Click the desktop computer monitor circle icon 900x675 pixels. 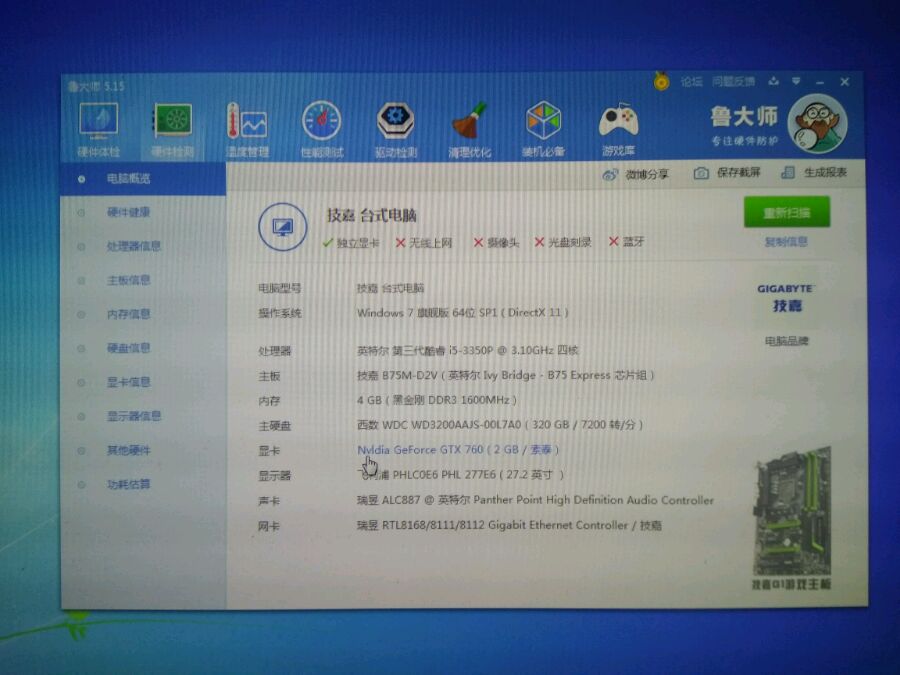click(x=282, y=227)
